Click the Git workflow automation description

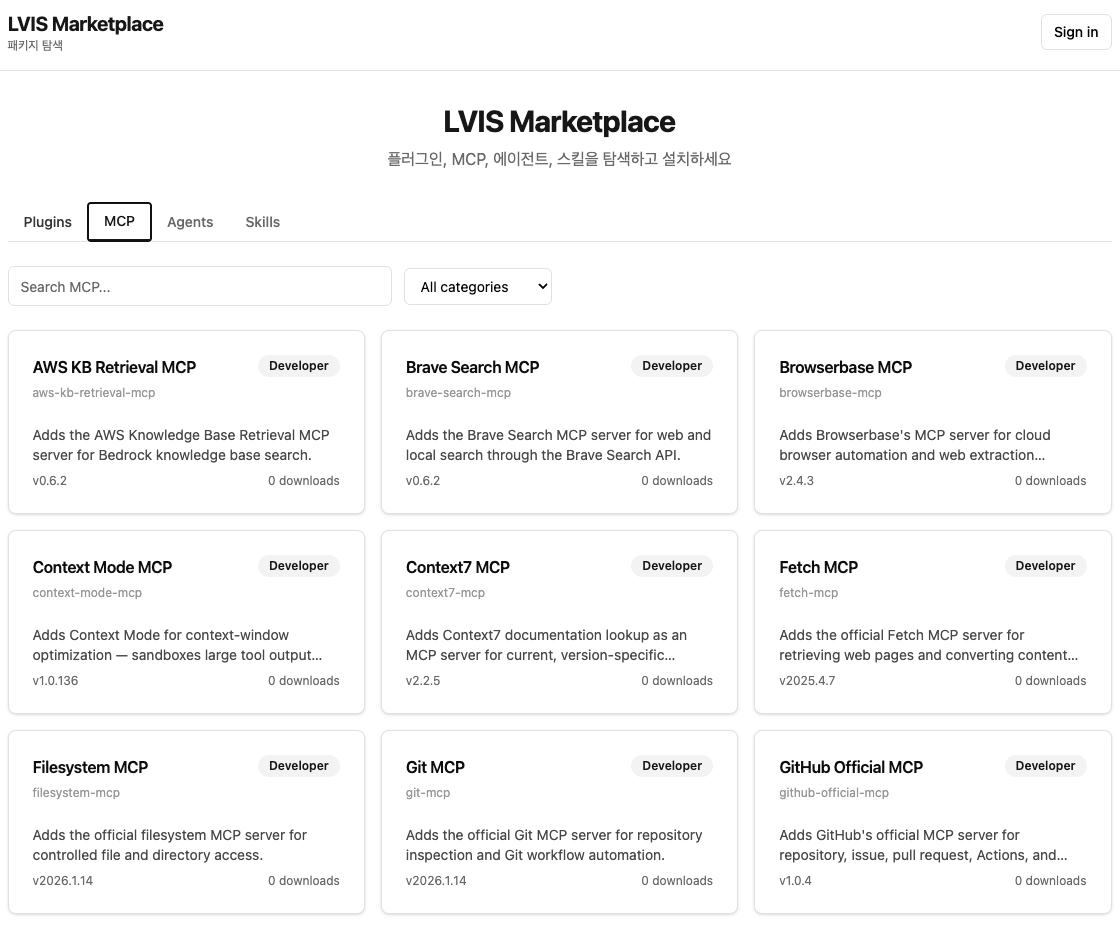tap(554, 845)
